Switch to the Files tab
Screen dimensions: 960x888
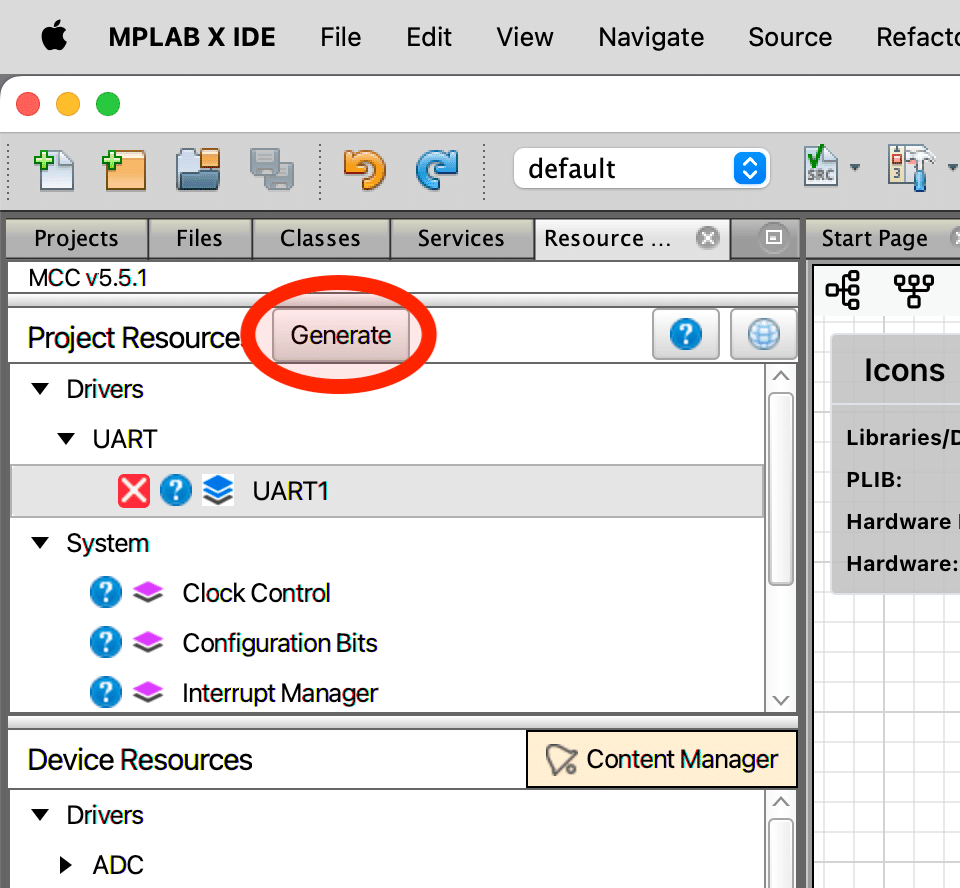tap(200, 238)
